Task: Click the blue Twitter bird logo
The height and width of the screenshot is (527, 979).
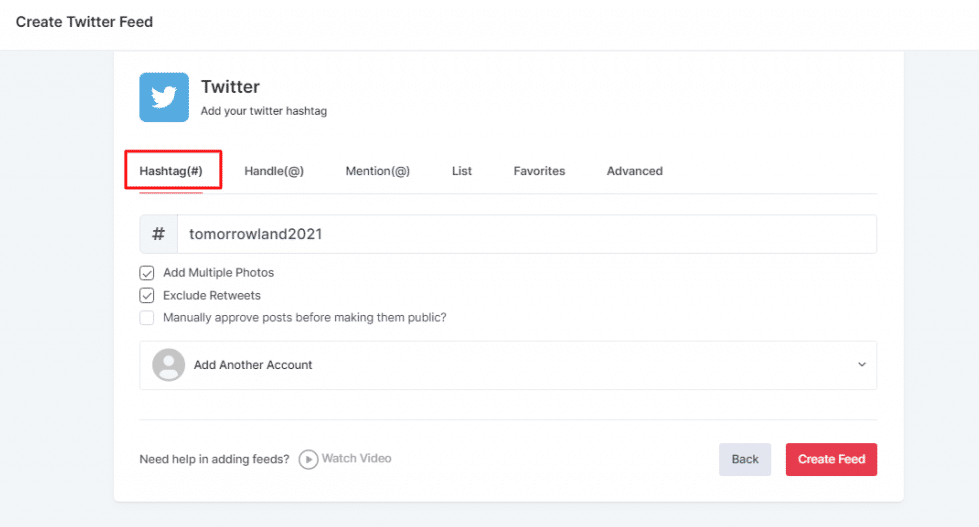Action: click(x=164, y=98)
